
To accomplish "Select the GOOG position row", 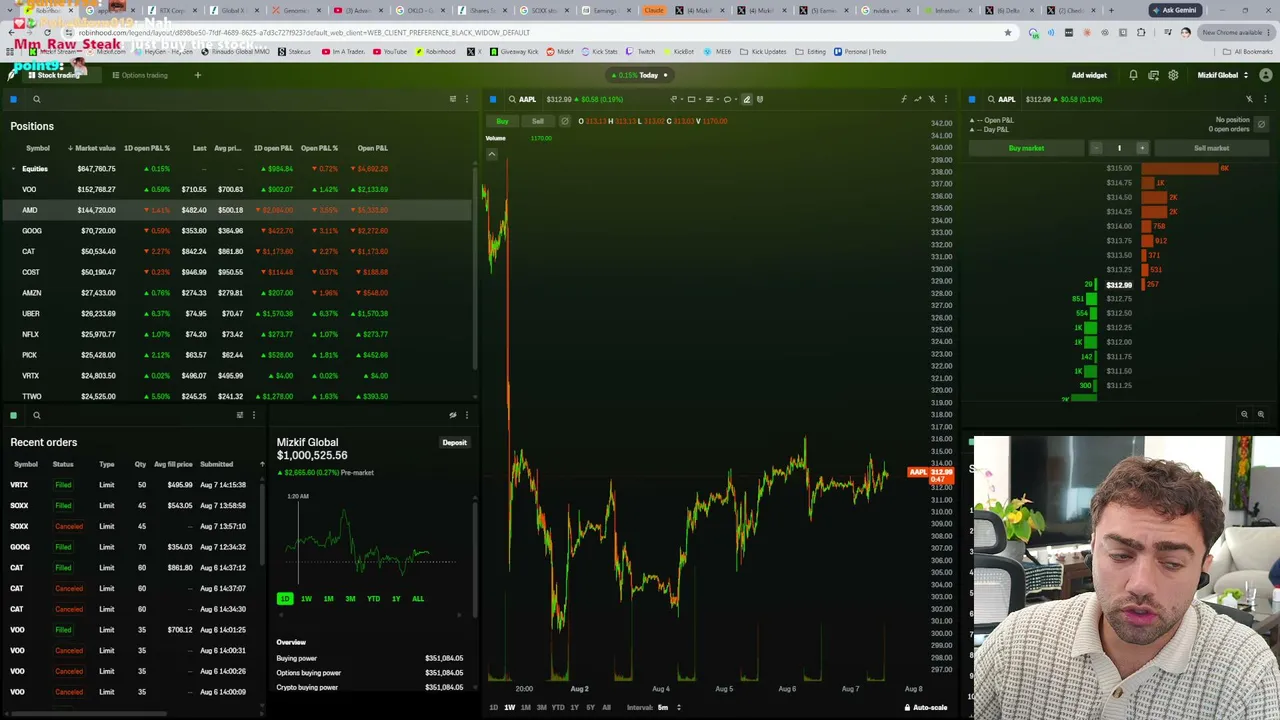I will (236, 231).
